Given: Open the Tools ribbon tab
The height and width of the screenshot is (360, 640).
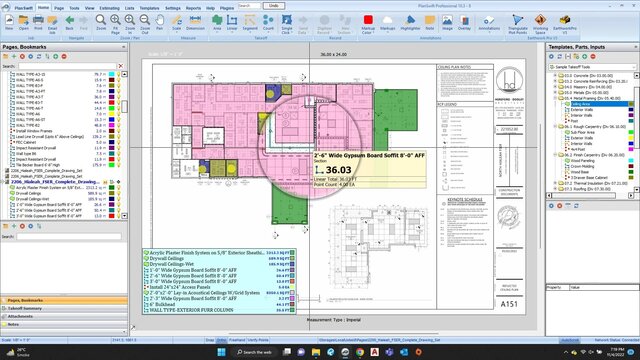Looking at the screenshot, I should pyautogui.click(x=74, y=8).
